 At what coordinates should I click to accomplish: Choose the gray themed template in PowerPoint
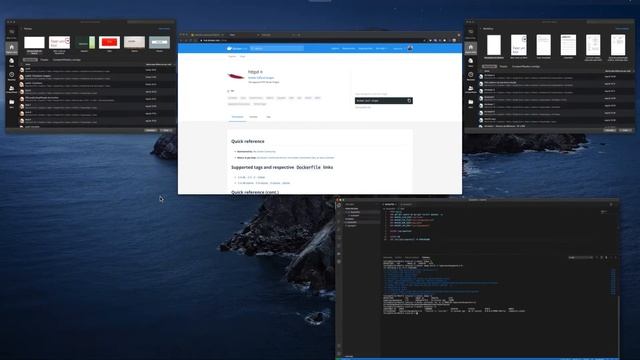pos(159,42)
